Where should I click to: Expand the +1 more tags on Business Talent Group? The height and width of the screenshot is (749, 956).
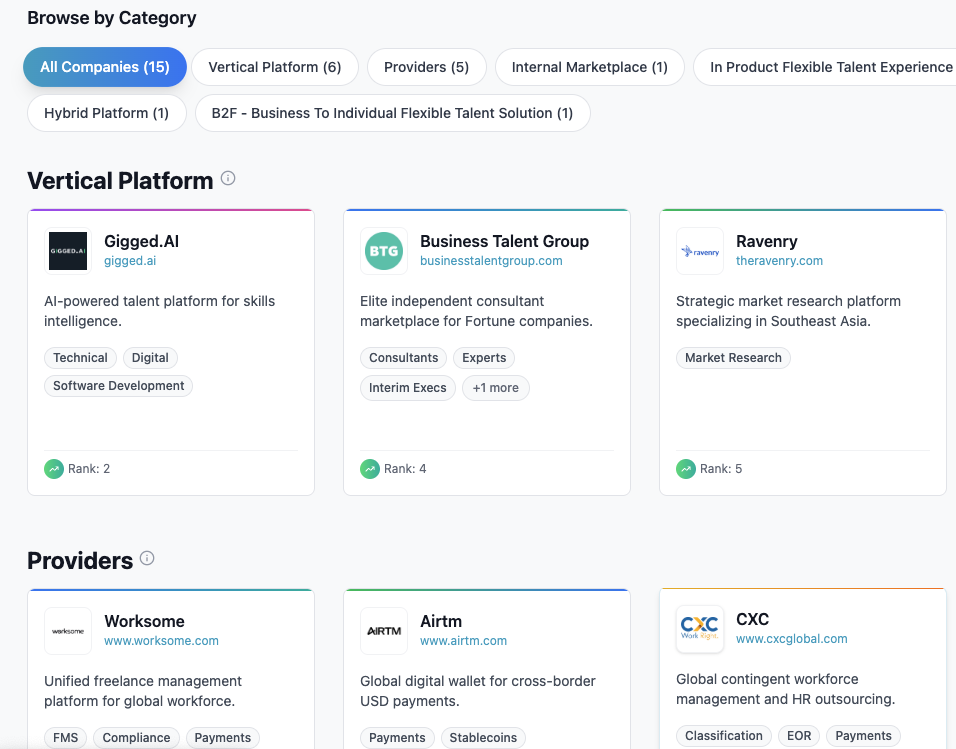(x=496, y=388)
